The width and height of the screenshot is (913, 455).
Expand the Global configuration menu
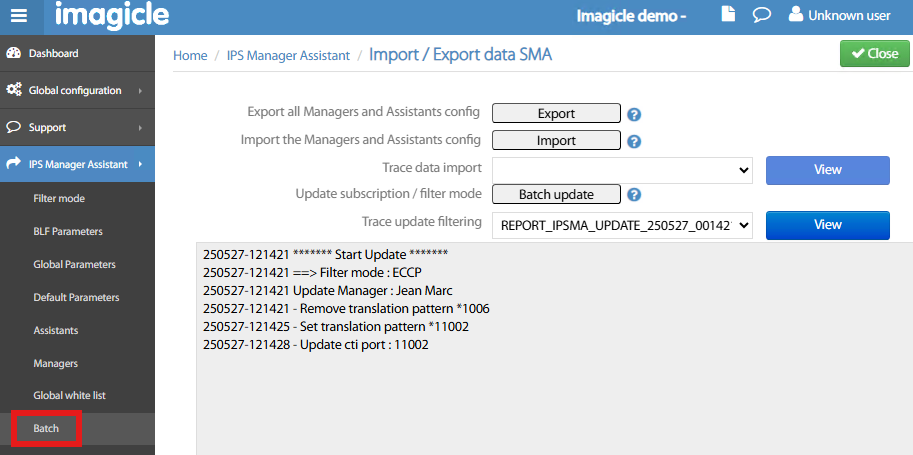77,91
